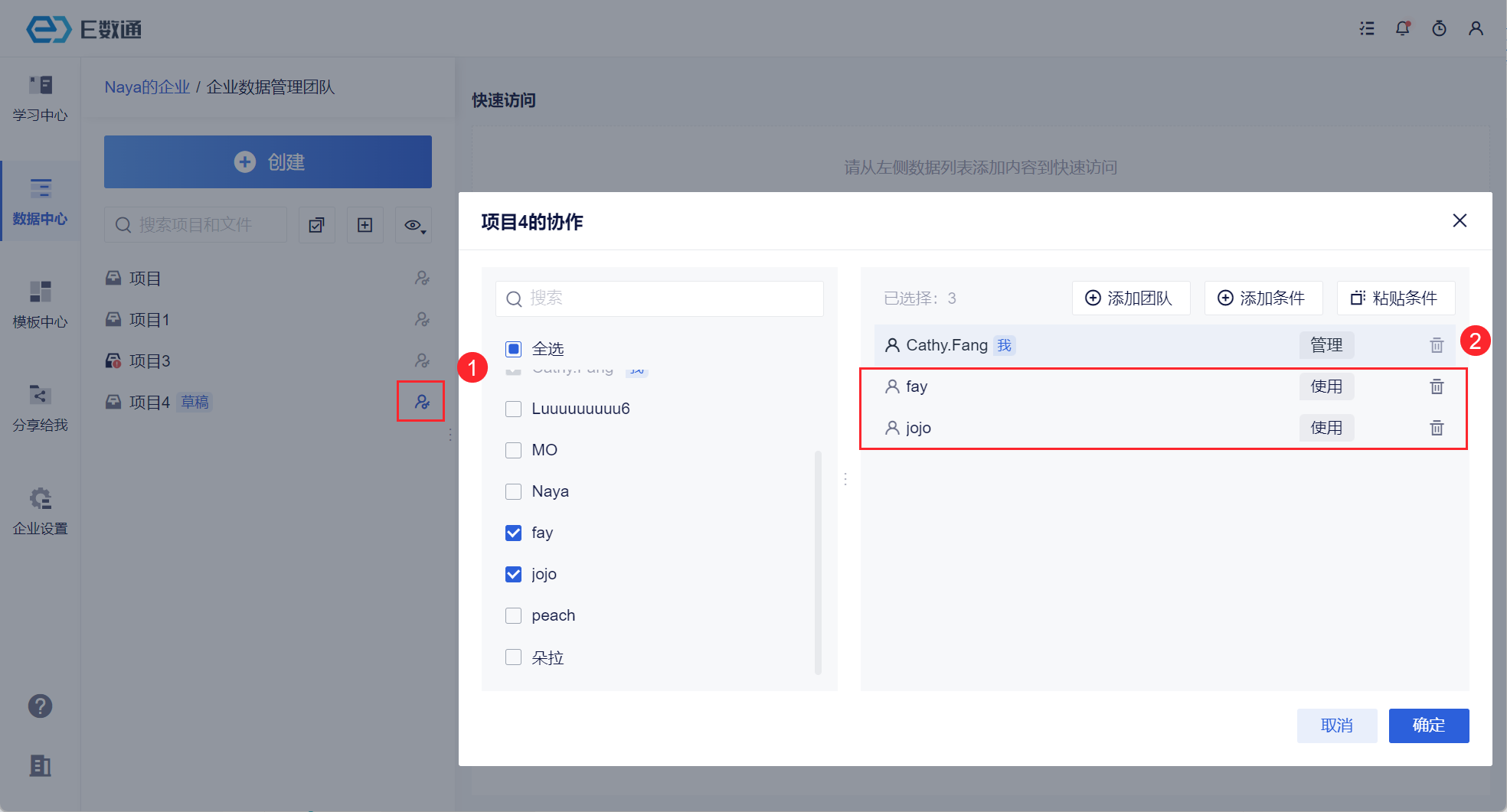
Task: Open 企业设置 in the sidebar
Action: tap(40, 511)
